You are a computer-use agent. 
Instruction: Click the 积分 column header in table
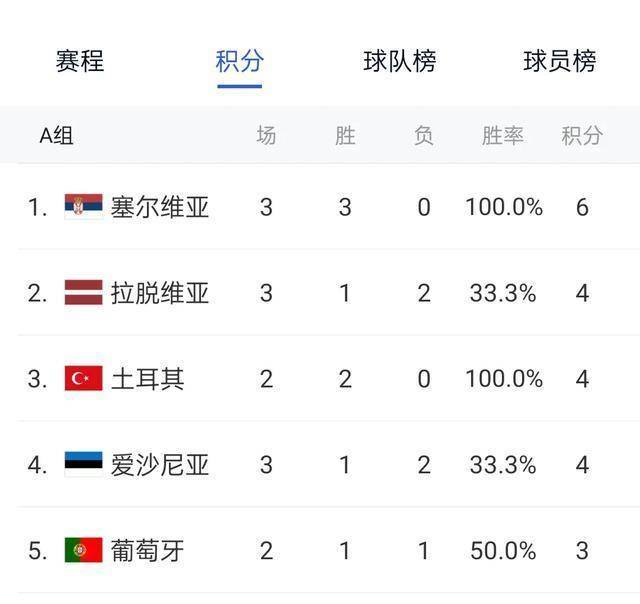[582, 136]
